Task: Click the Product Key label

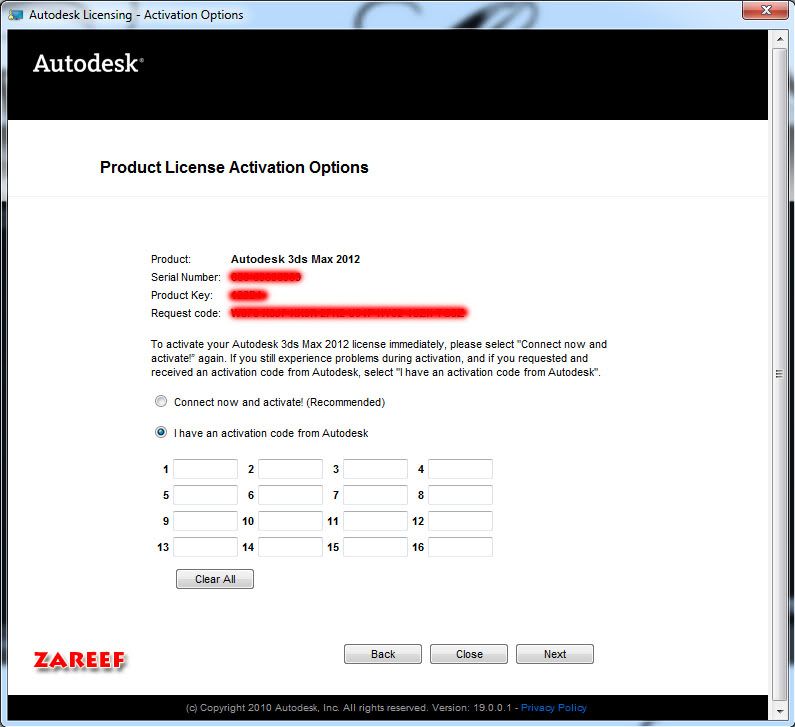Action: (x=182, y=295)
